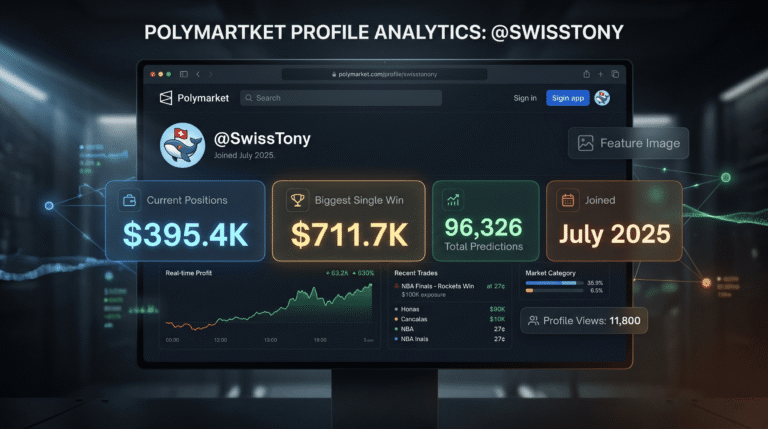
Task: Click the people icon beside Profile Views
Action: (x=533, y=321)
